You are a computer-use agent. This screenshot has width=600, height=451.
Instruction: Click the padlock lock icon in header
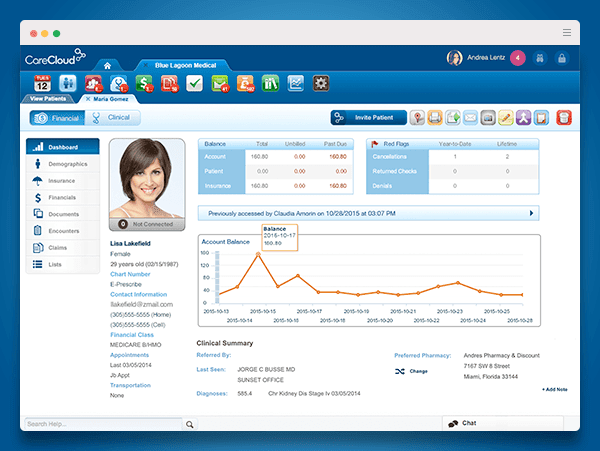pyautogui.click(x=562, y=58)
